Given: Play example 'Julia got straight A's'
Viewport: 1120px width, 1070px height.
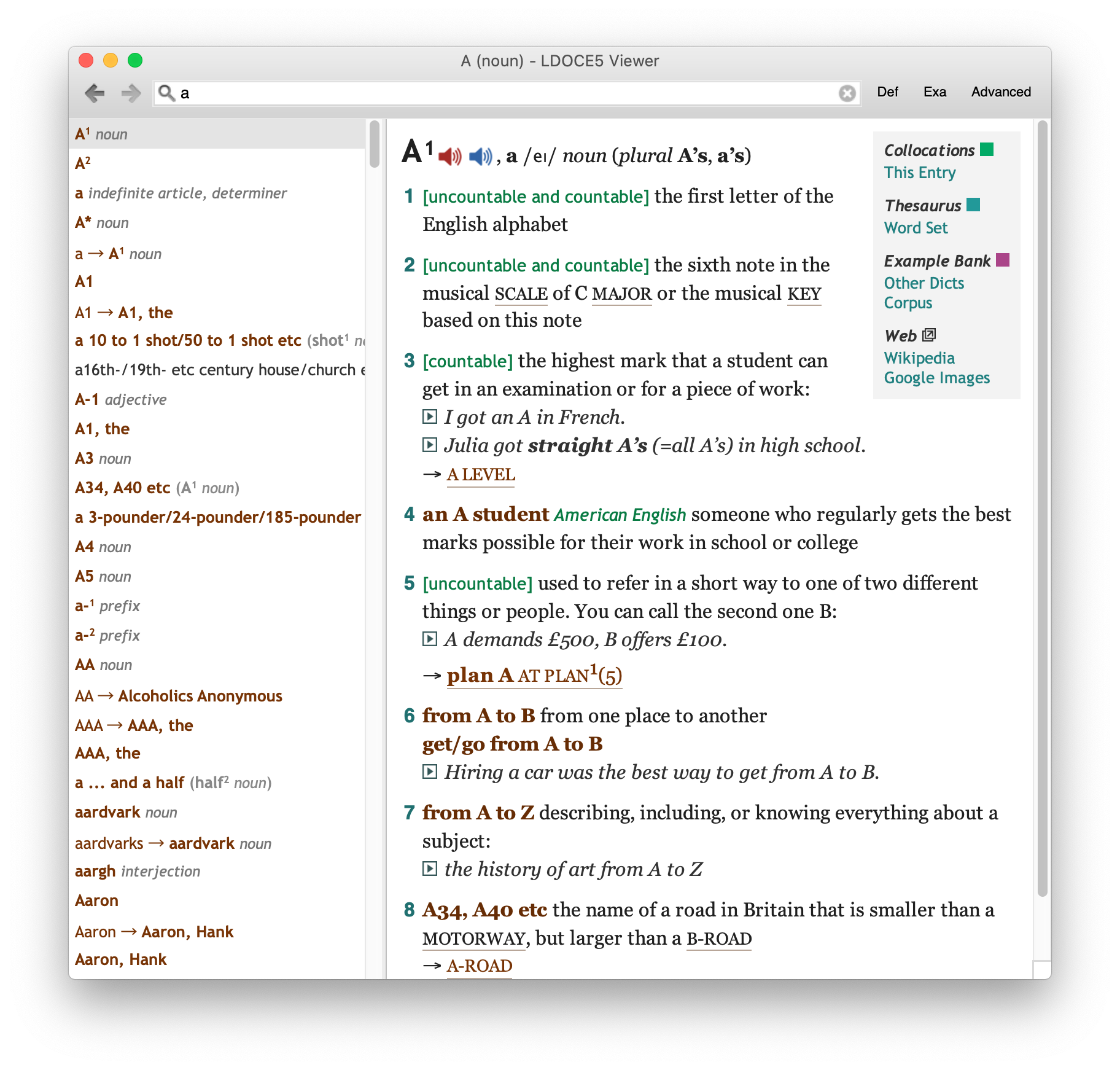Looking at the screenshot, I should (x=430, y=445).
